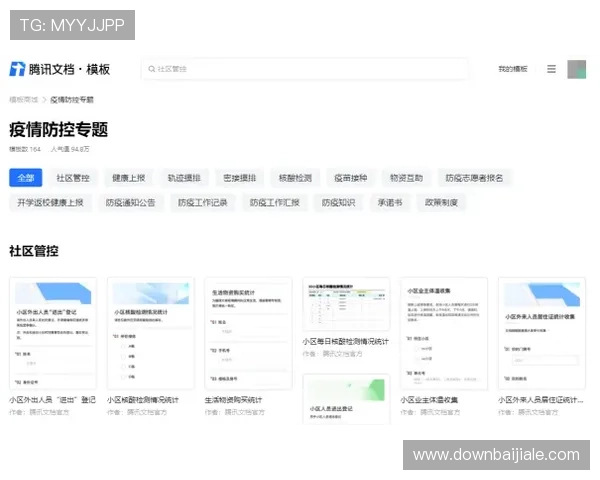
Task: Click the 社区管控 section heading
Action: point(34,251)
